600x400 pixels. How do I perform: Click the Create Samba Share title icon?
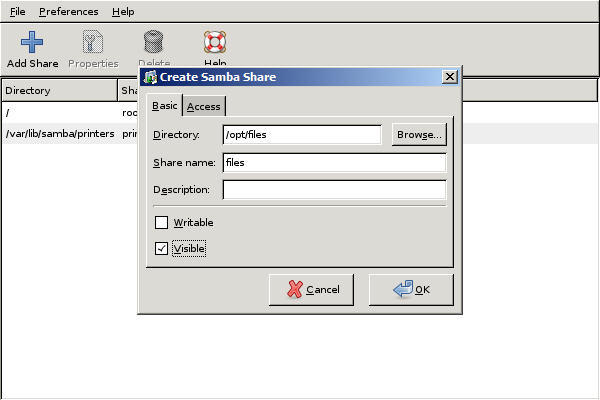pos(150,77)
